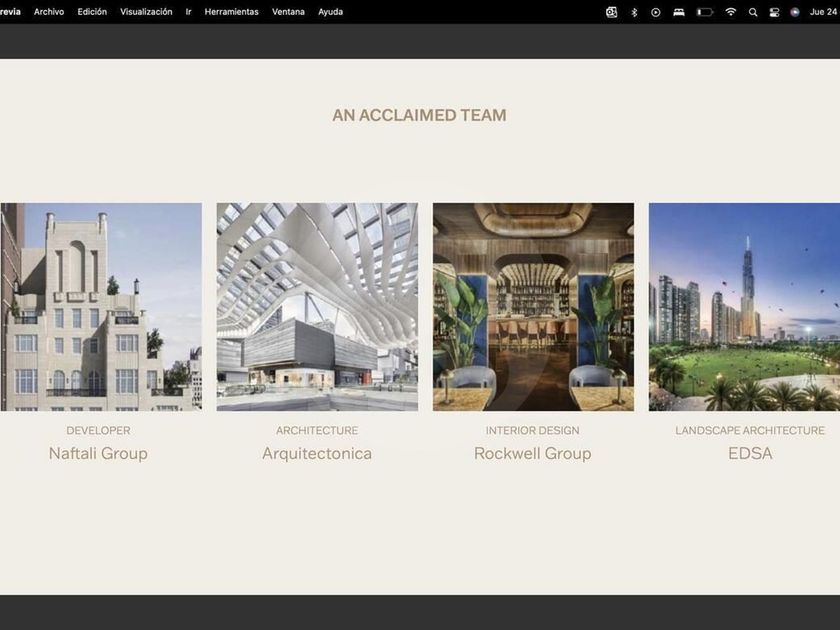Open the Now Playing menu bar icon
The image size is (840, 630).
pyautogui.click(x=656, y=12)
